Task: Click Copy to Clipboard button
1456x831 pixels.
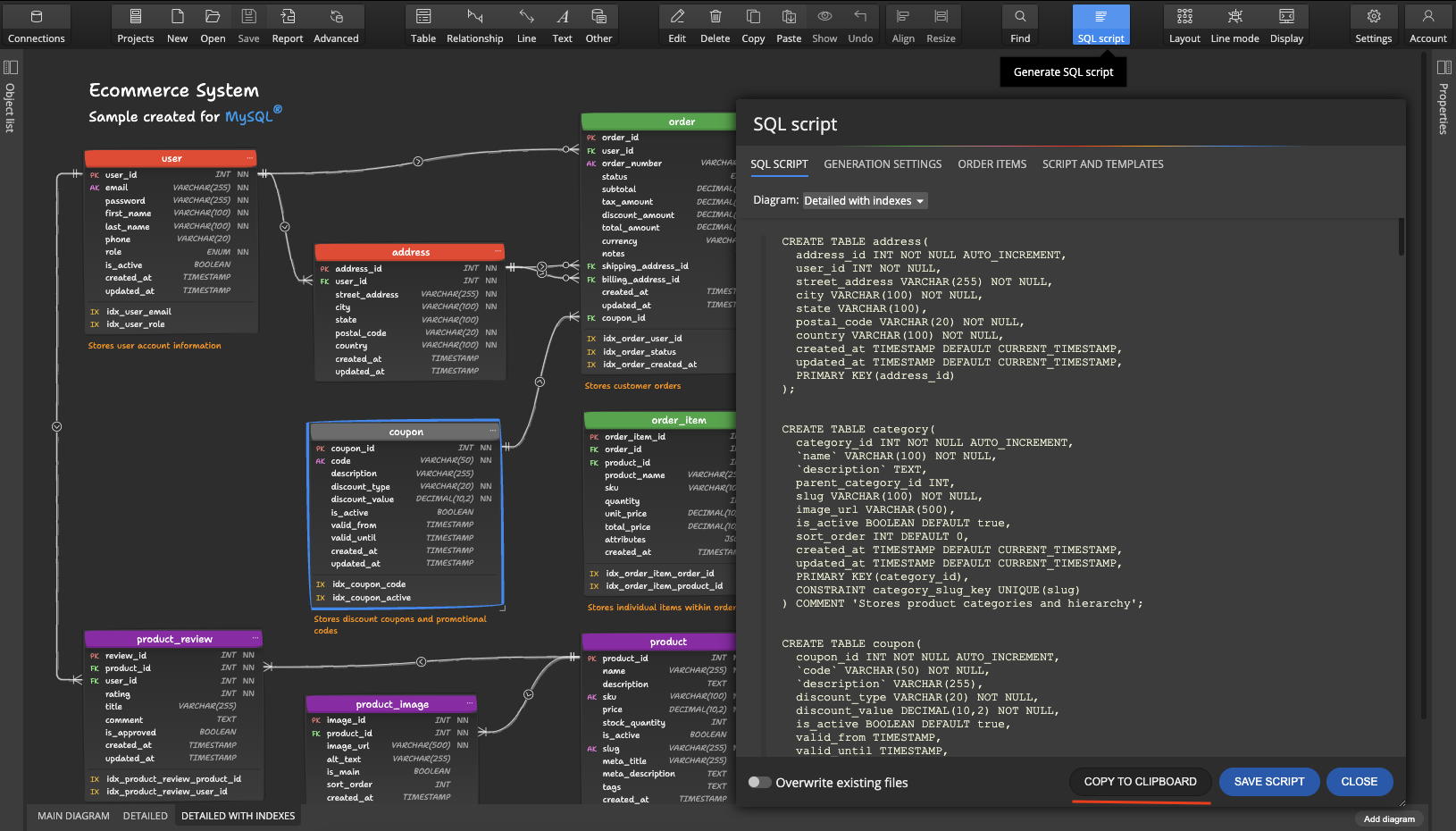Action: [x=1140, y=782]
